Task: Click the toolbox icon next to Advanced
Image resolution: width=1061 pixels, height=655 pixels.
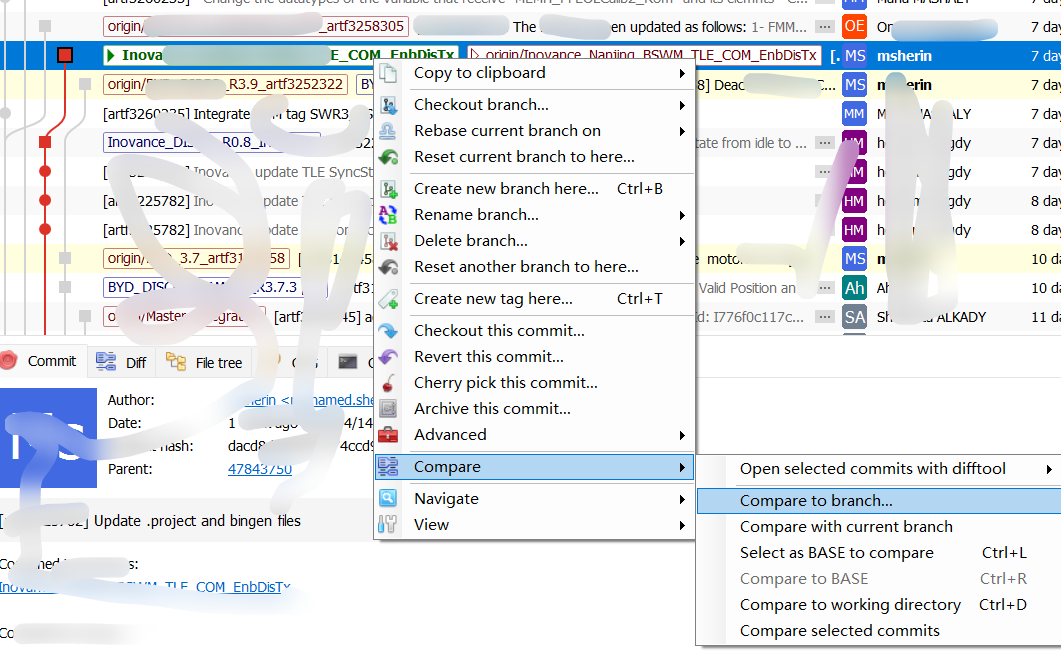Action: point(388,434)
